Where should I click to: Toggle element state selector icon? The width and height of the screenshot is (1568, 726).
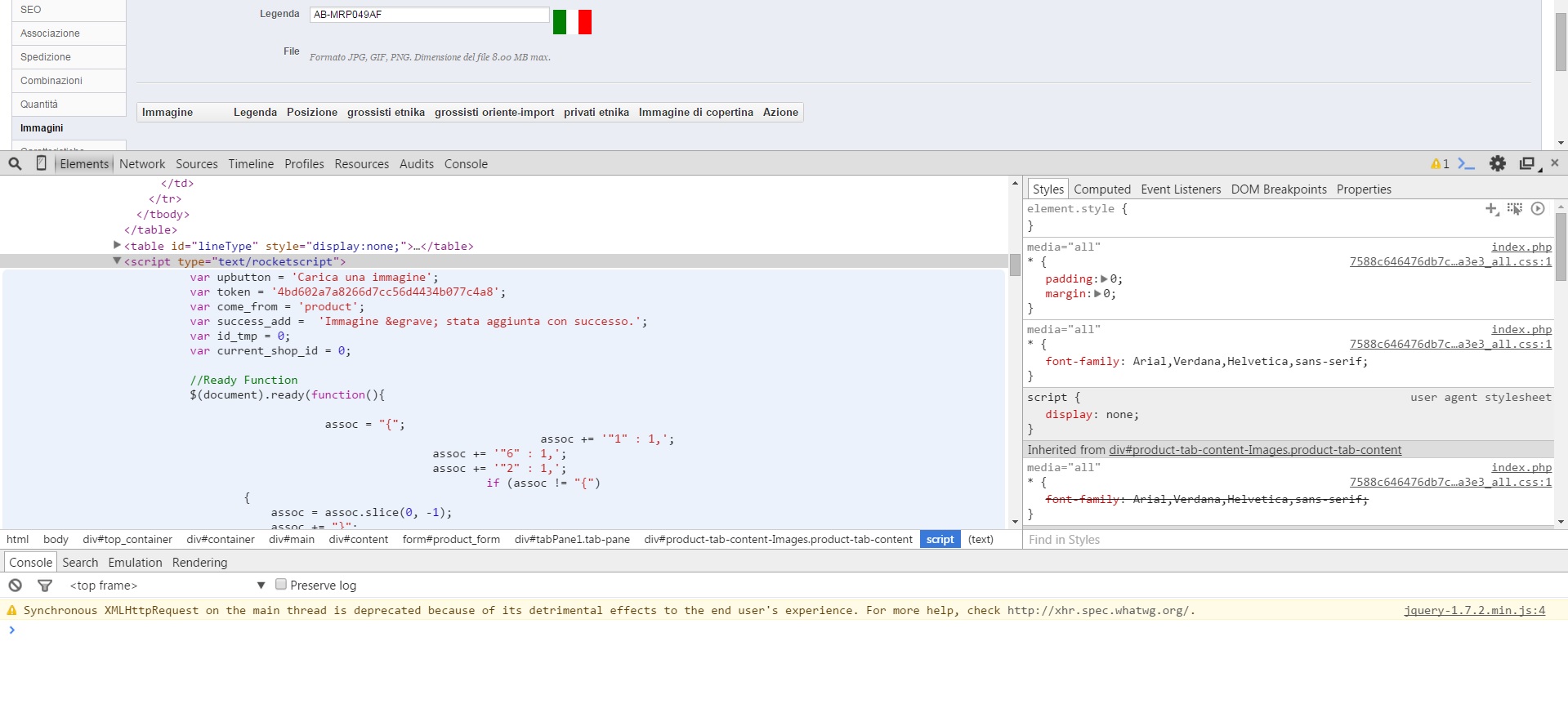tap(1514, 209)
